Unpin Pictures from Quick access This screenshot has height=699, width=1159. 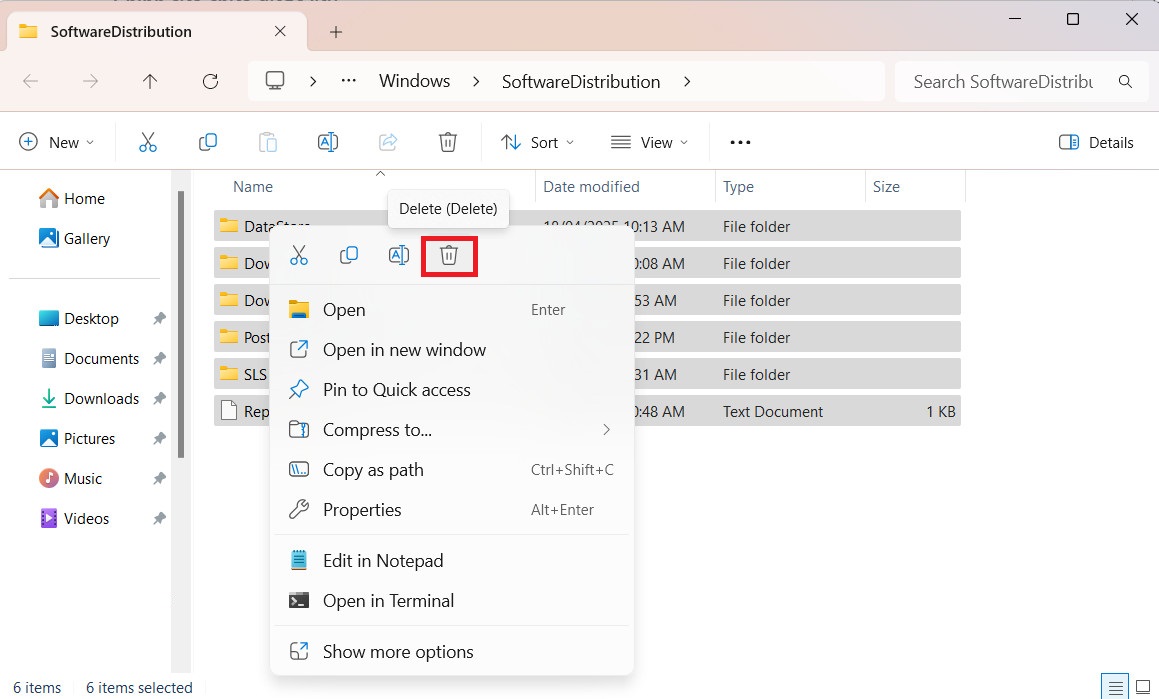tap(159, 438)
